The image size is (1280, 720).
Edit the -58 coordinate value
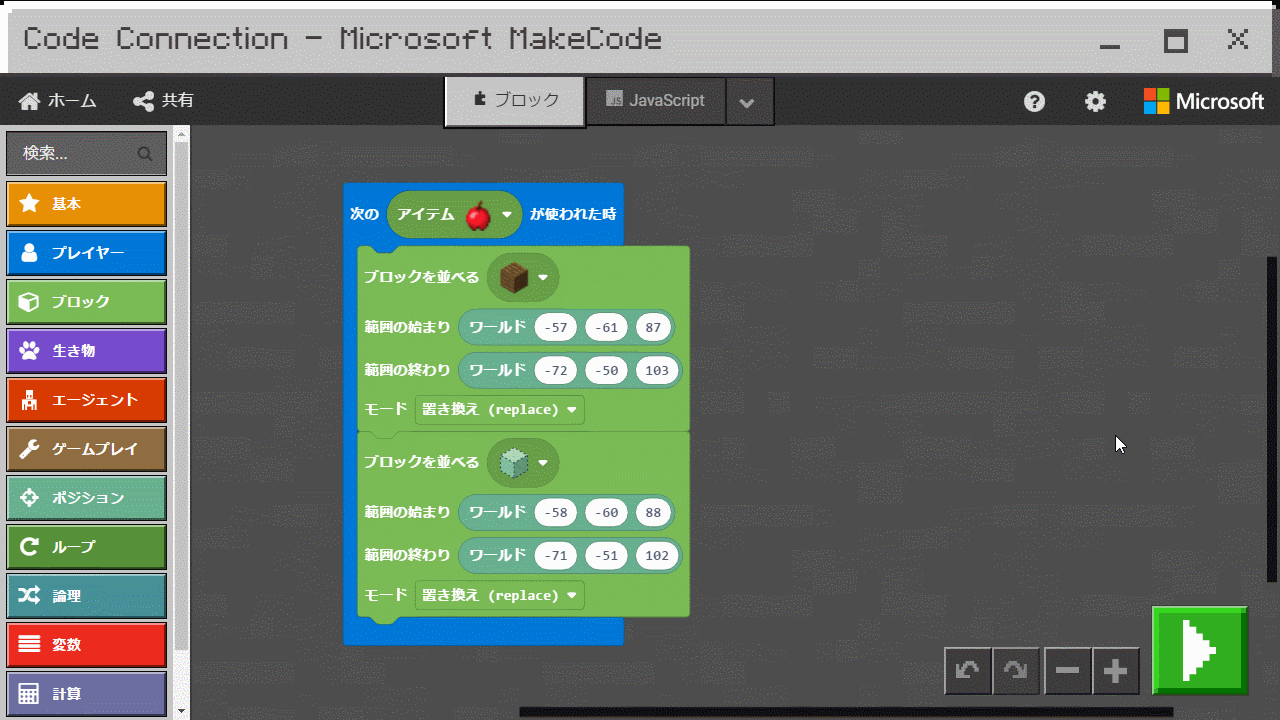557,513
